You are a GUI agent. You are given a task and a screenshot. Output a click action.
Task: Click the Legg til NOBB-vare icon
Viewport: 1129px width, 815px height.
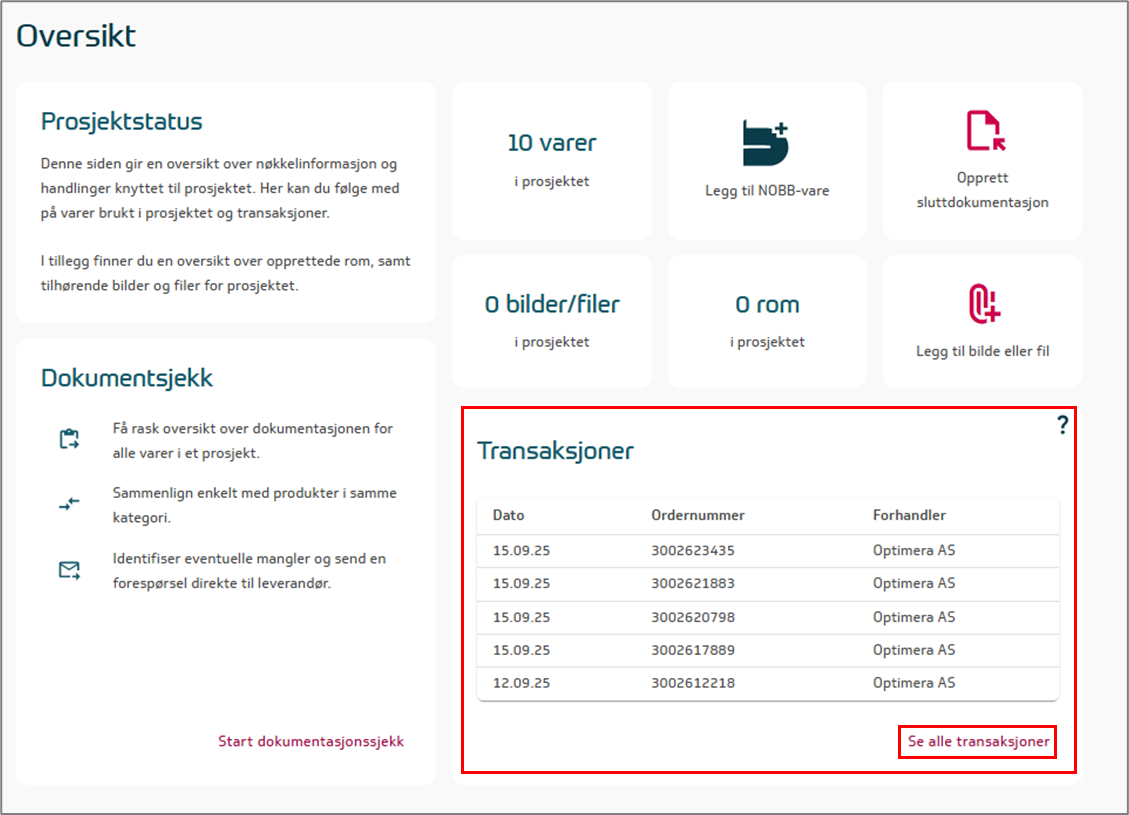coord(766,143)
